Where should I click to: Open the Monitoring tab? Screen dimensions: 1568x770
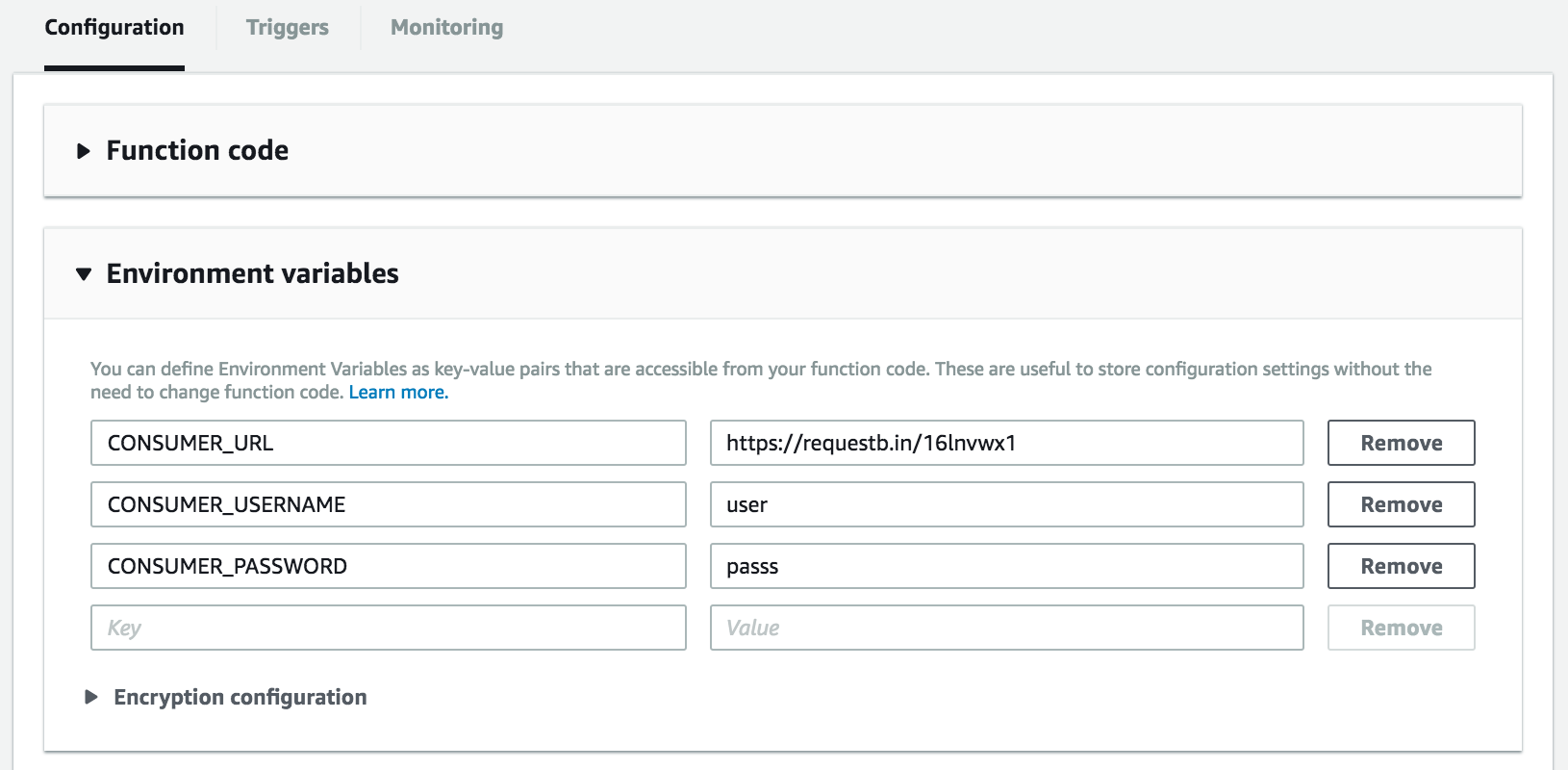[x=446, y=28]
